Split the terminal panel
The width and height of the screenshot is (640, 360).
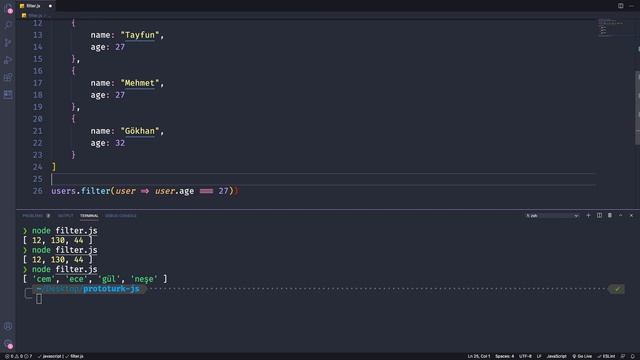(x=599, y=216)
